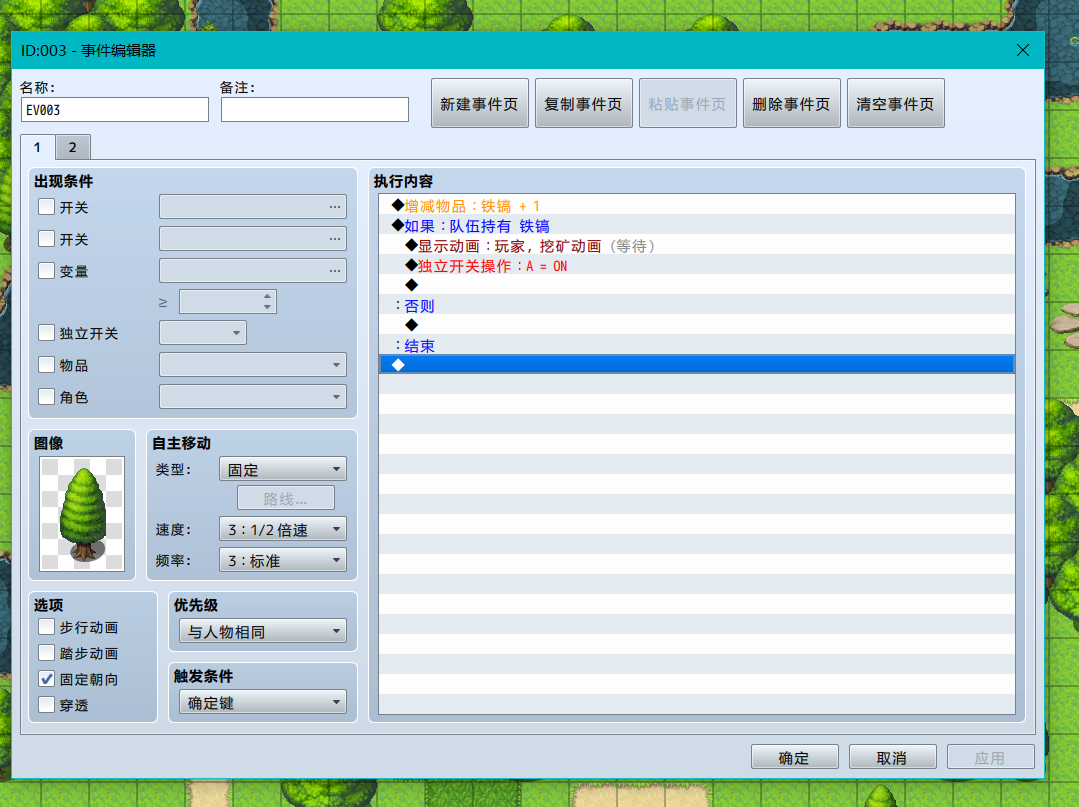Select the 增减物品 铁镐 command line
This screenshot has width=1079, height=807.
pos(696,206)
